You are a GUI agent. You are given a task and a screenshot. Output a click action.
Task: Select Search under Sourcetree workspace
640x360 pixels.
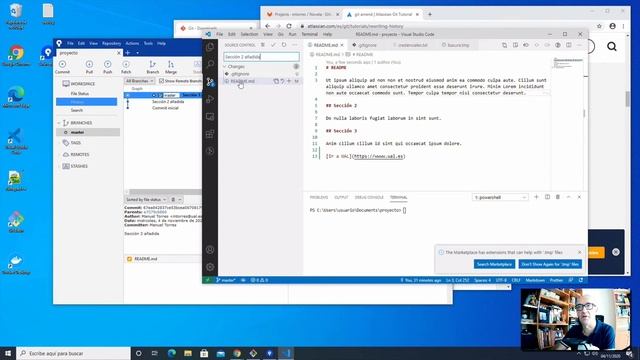pos(76,110)
